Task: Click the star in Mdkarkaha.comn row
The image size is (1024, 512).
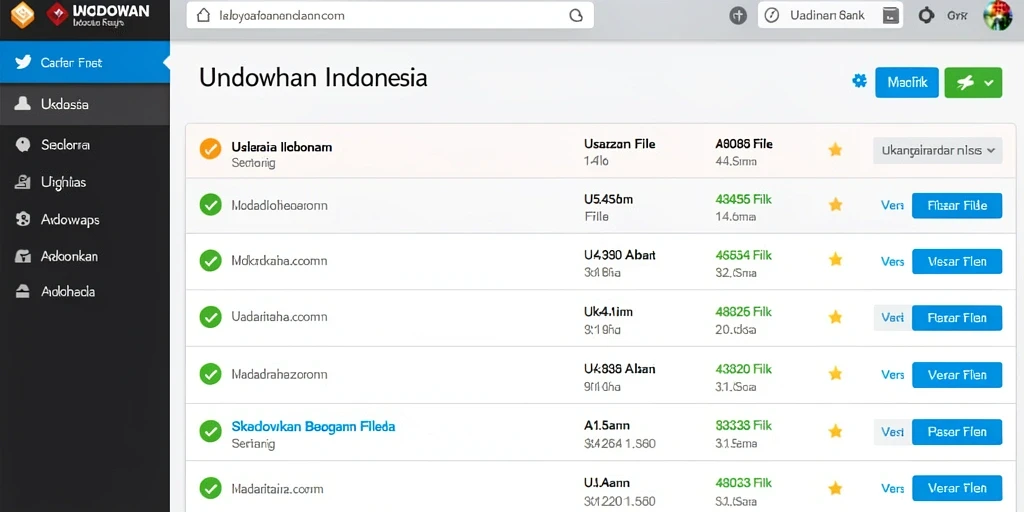Action: 835,260
